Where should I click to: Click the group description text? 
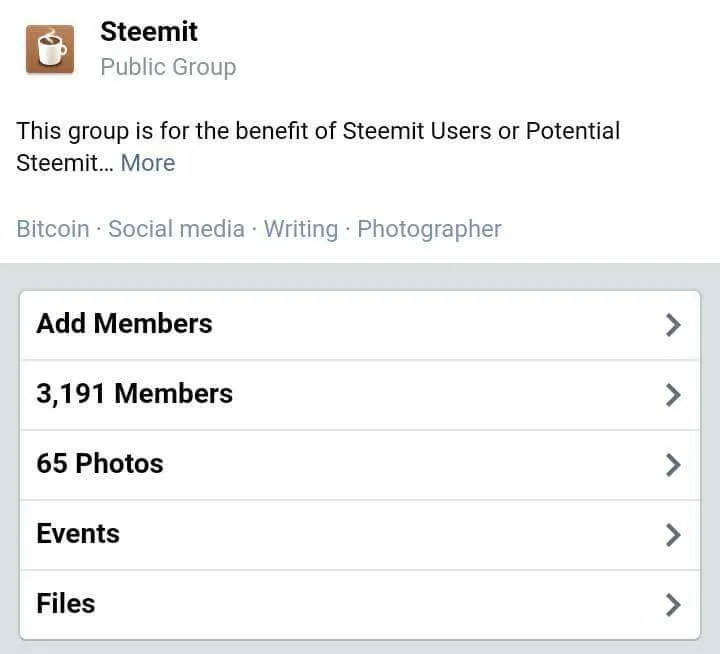pos(318,147)
